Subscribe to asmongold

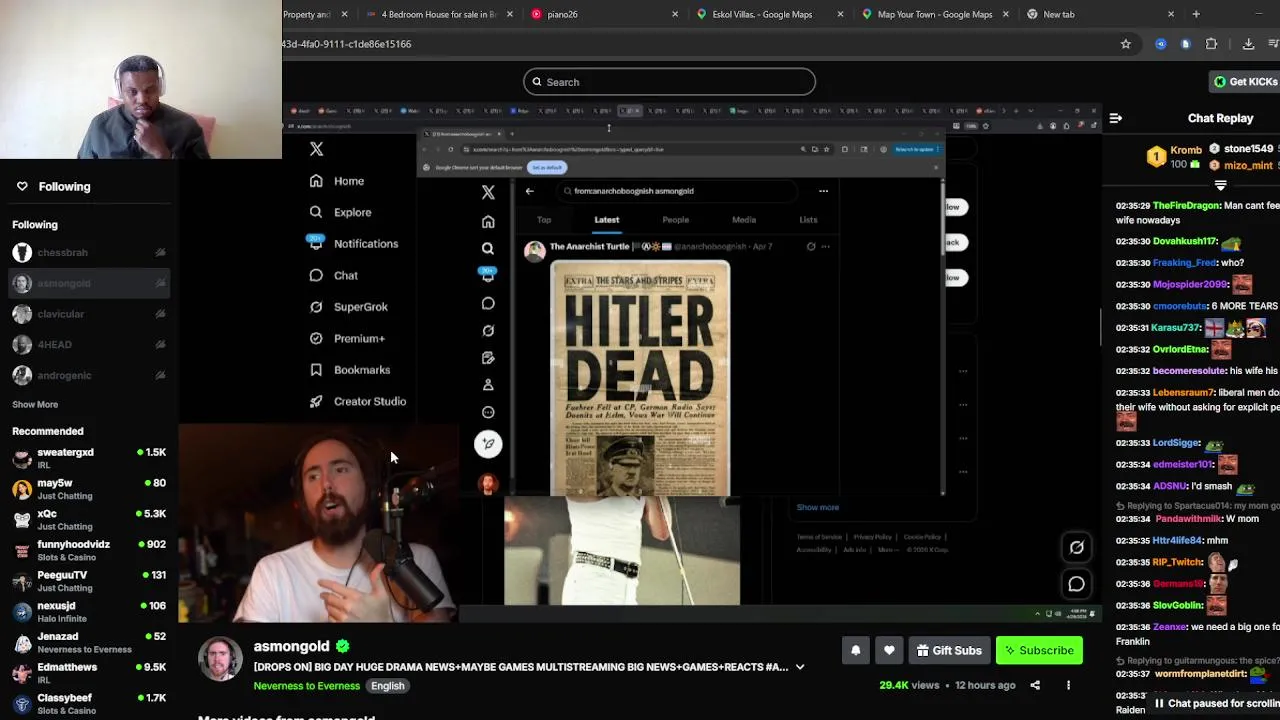pyautogui.click(x=1039, y=650)
